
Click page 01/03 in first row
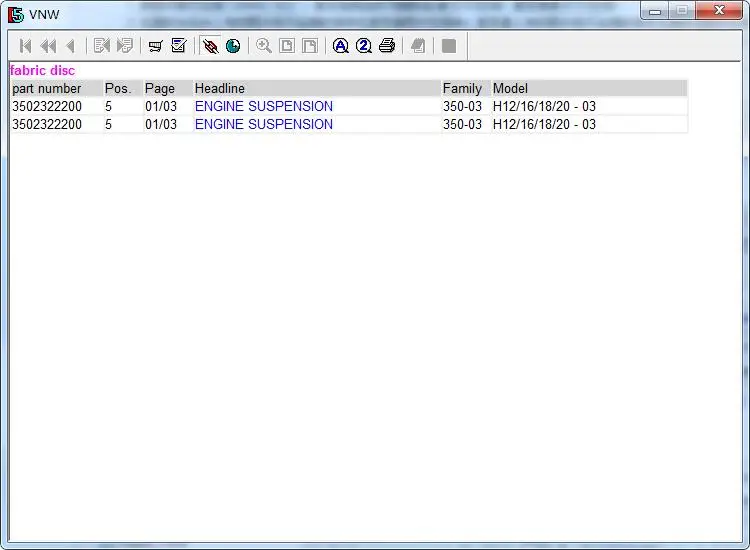click(161, 106)
